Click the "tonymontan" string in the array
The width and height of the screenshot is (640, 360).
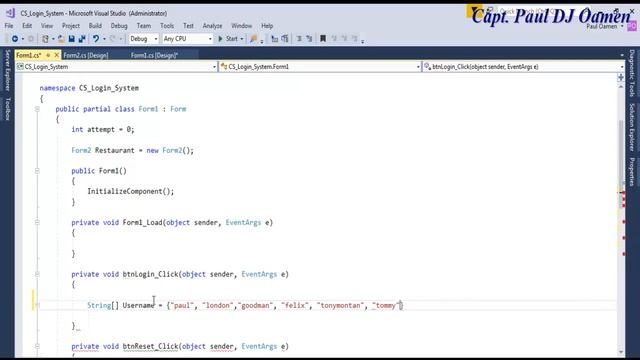[x=340, y=305]
